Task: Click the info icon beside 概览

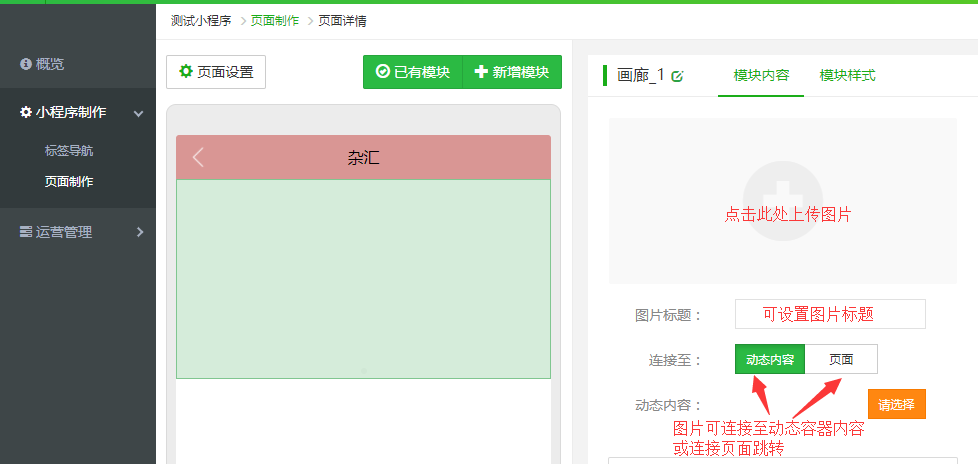Action: tap(26, 64)
